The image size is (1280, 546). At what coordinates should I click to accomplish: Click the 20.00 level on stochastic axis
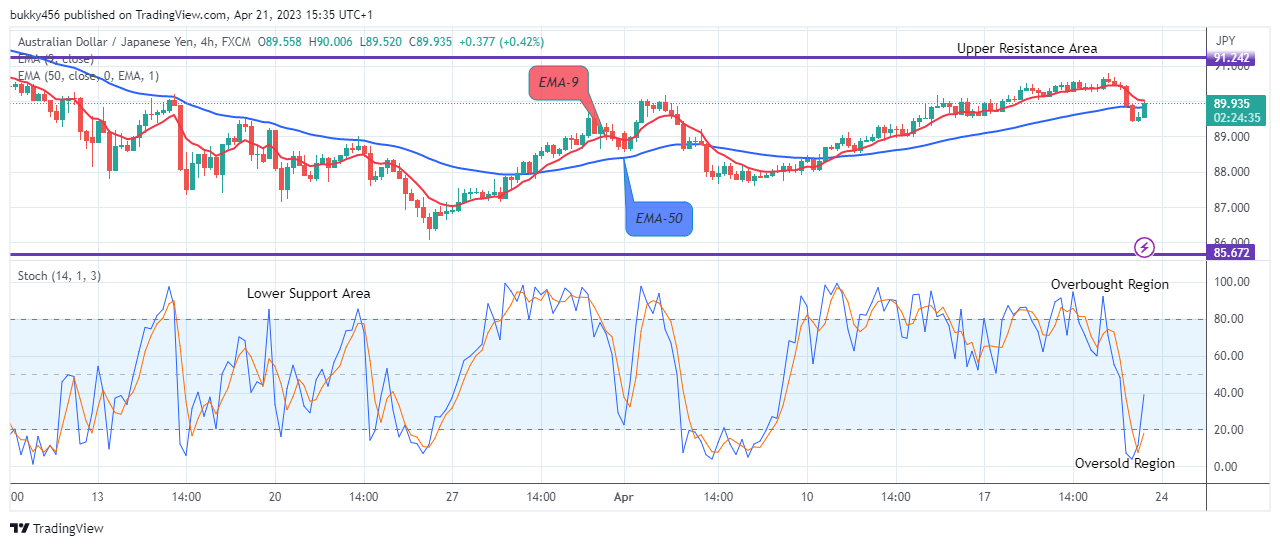(1230, 430)
